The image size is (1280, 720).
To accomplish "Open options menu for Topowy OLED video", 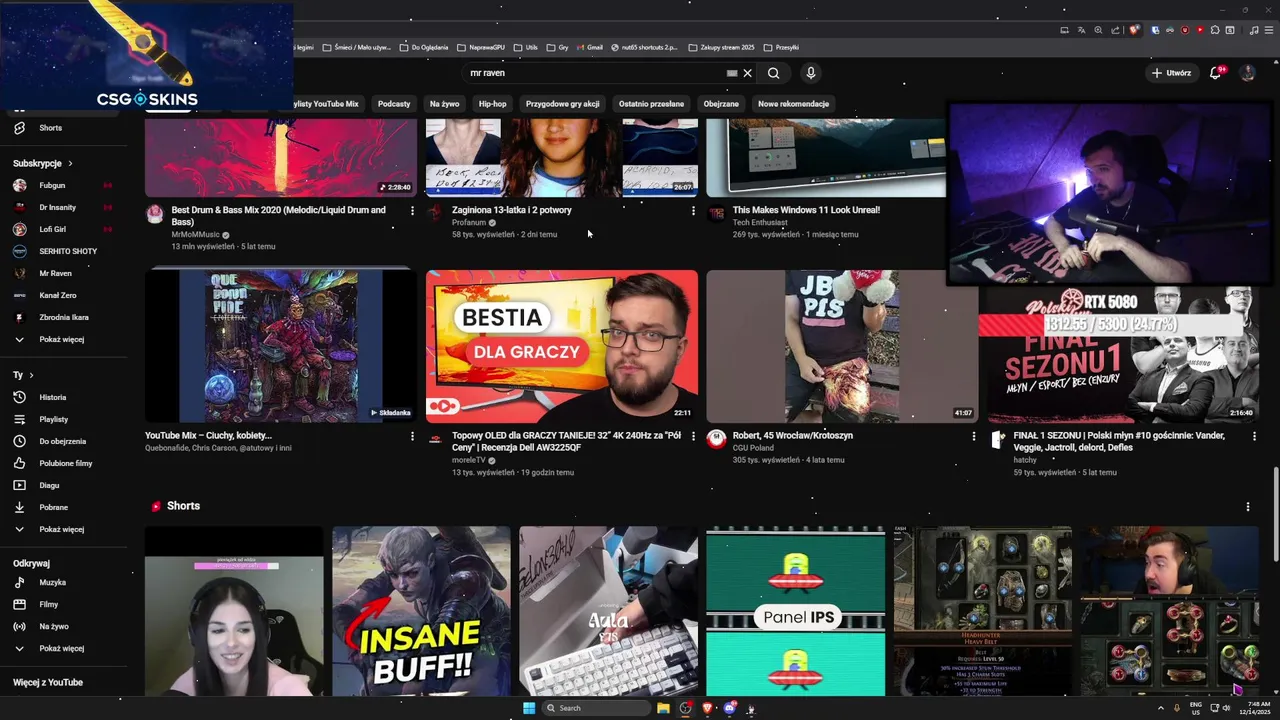I will click(x=693, y=436).
